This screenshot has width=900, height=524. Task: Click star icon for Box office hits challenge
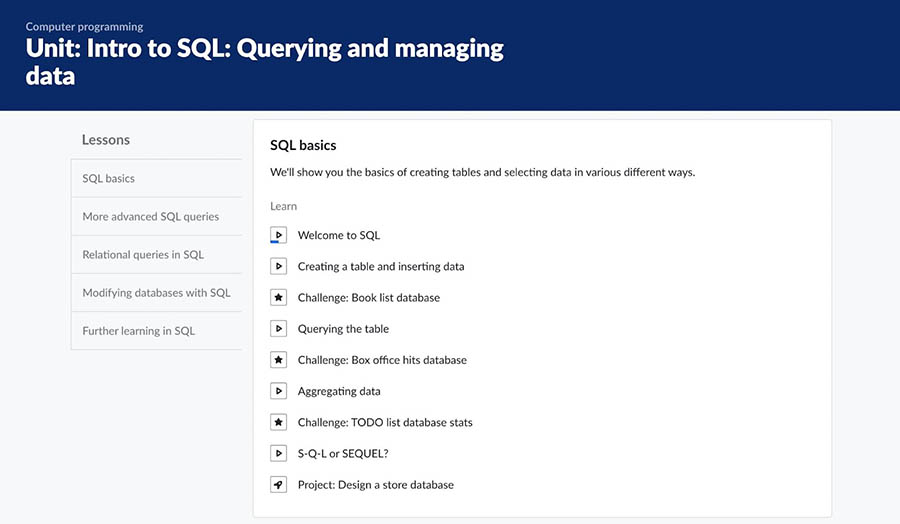[279, 359]
